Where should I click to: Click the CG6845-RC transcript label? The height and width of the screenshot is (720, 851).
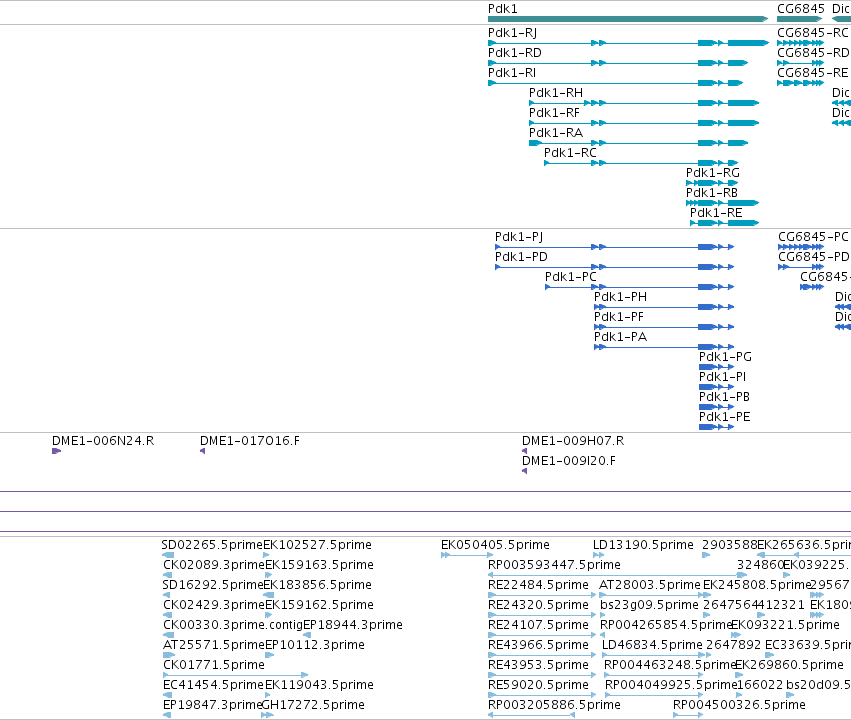tap(812, 33)
